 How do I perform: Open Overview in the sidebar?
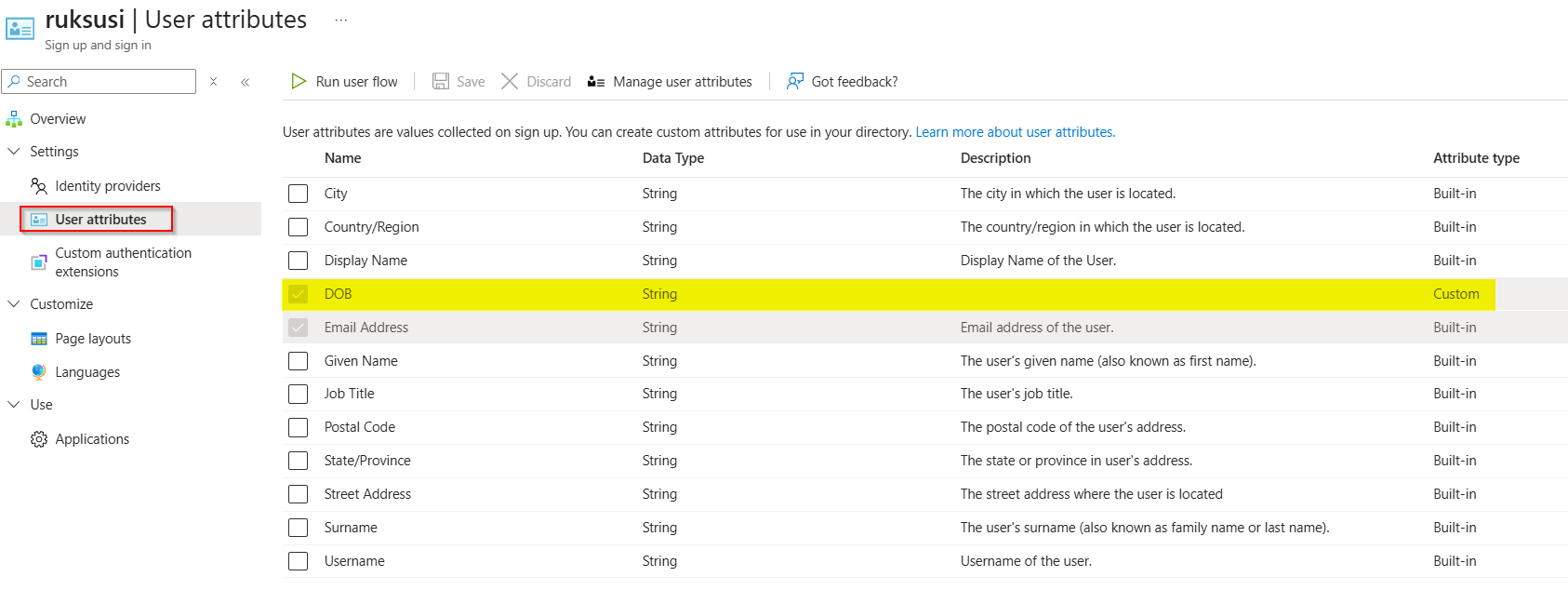(x=58, y=119)
